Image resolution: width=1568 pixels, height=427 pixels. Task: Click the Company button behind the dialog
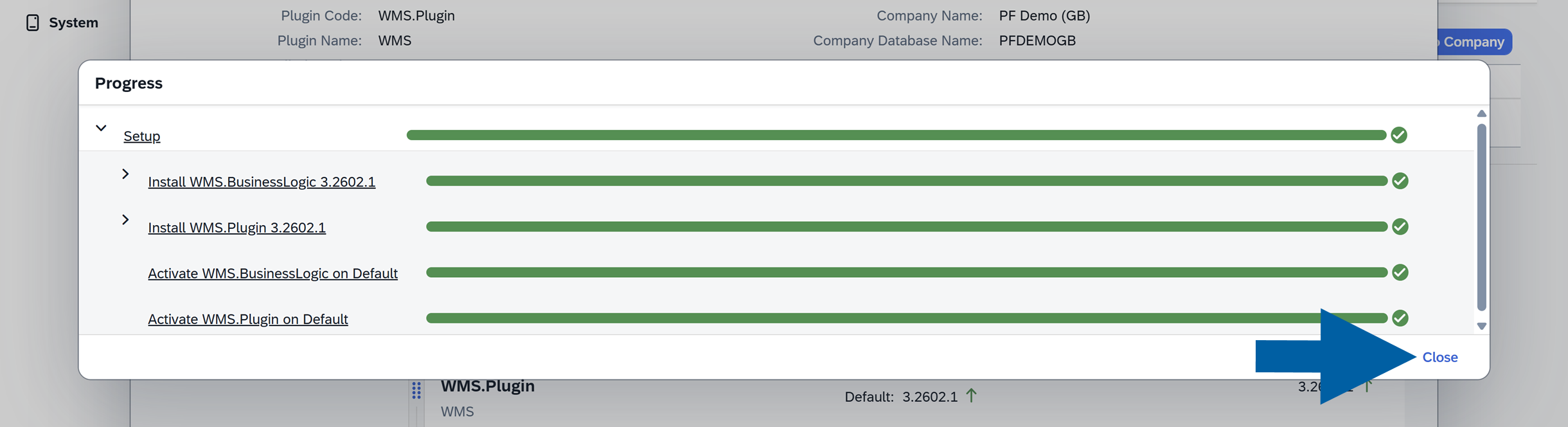point(1473,42)
